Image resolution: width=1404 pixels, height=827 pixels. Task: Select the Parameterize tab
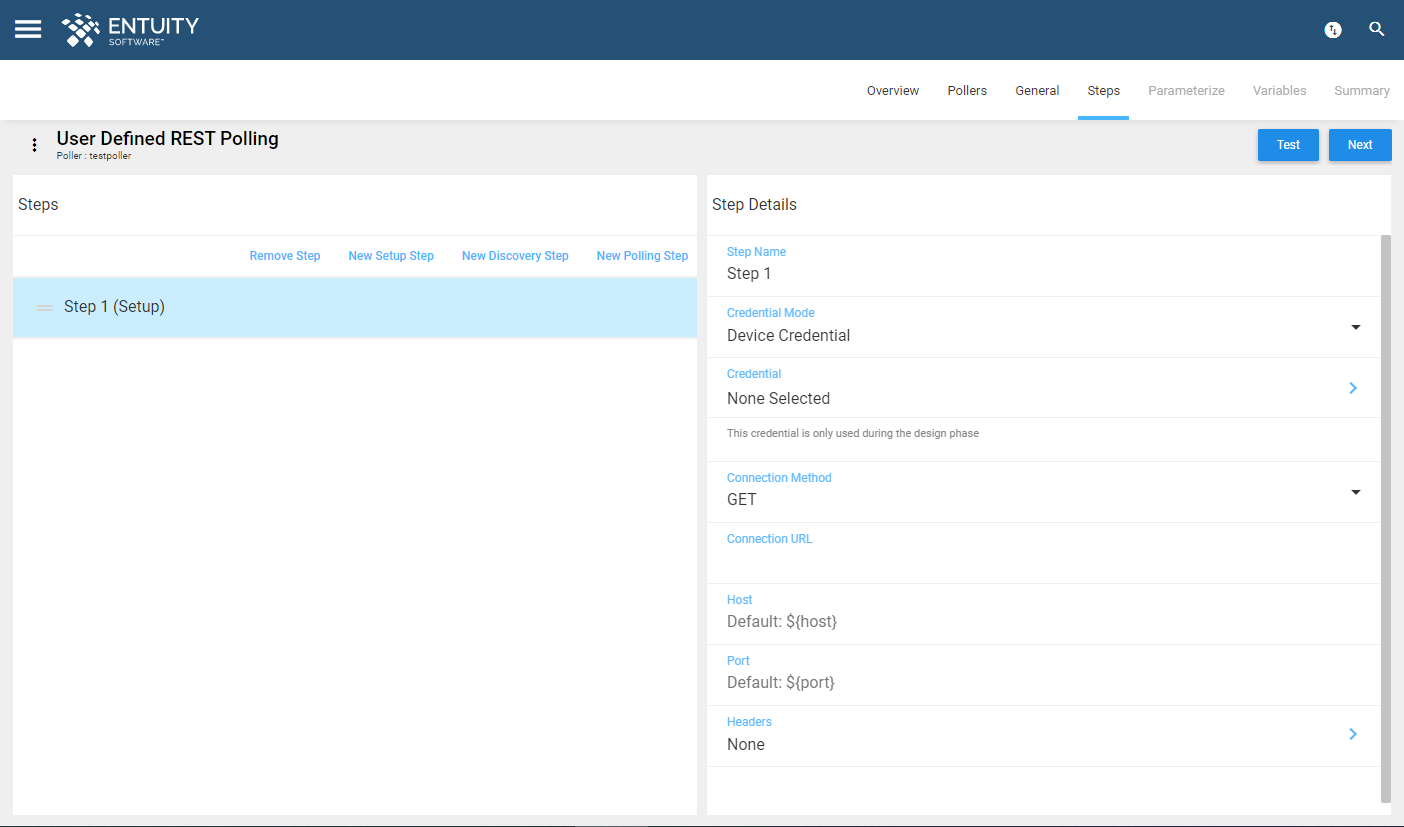pos(1186,91)
